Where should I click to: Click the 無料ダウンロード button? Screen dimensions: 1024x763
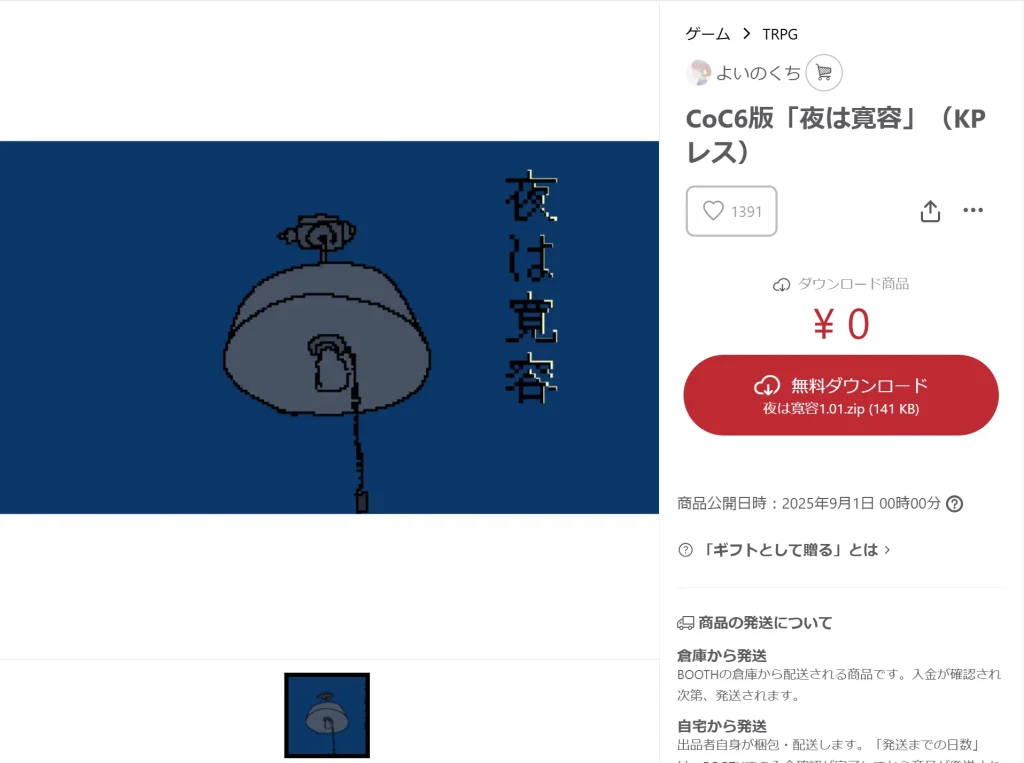click(x=841, y=395)
